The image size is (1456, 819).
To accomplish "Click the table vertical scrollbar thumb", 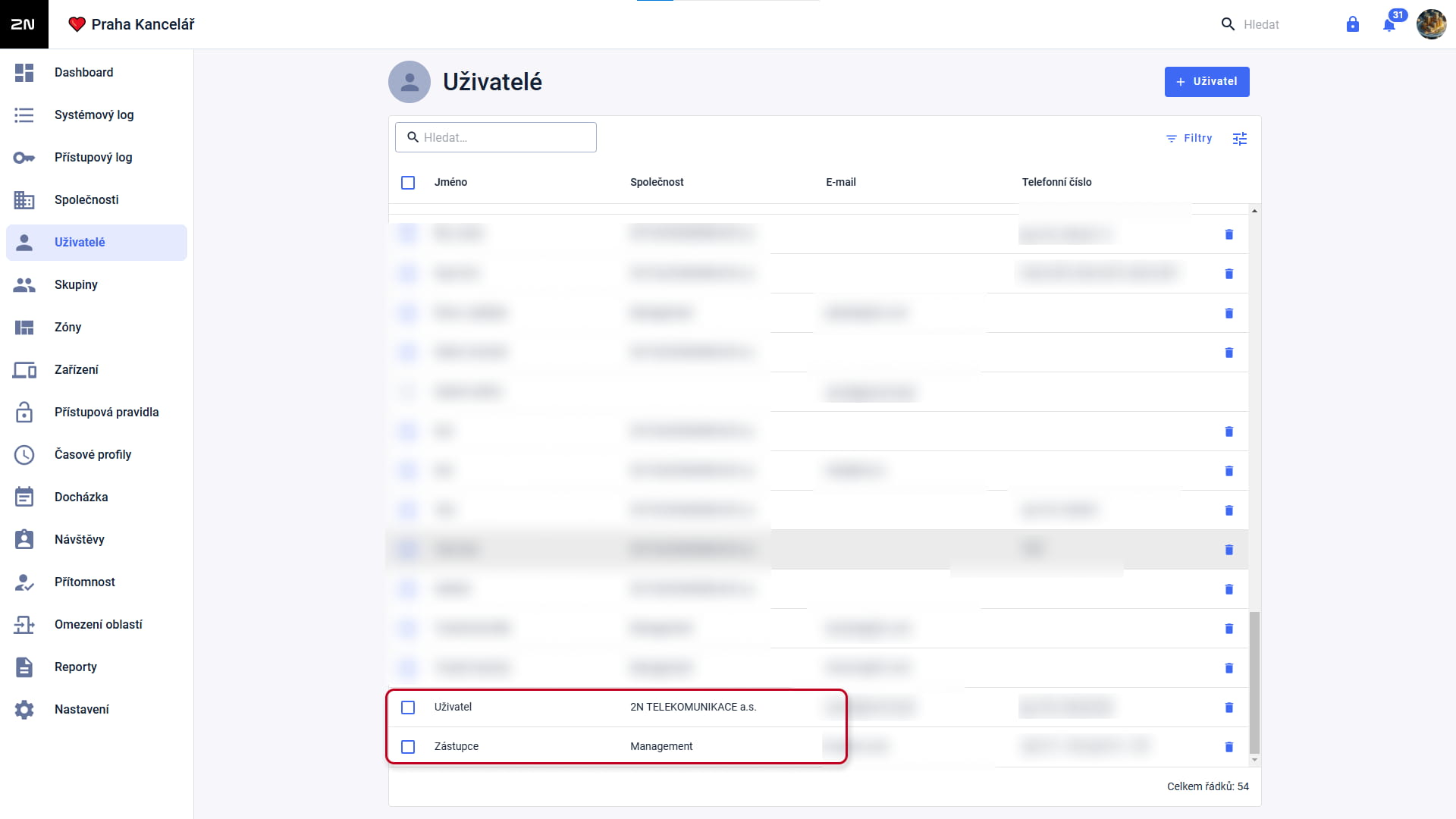I will (1254, 682).
